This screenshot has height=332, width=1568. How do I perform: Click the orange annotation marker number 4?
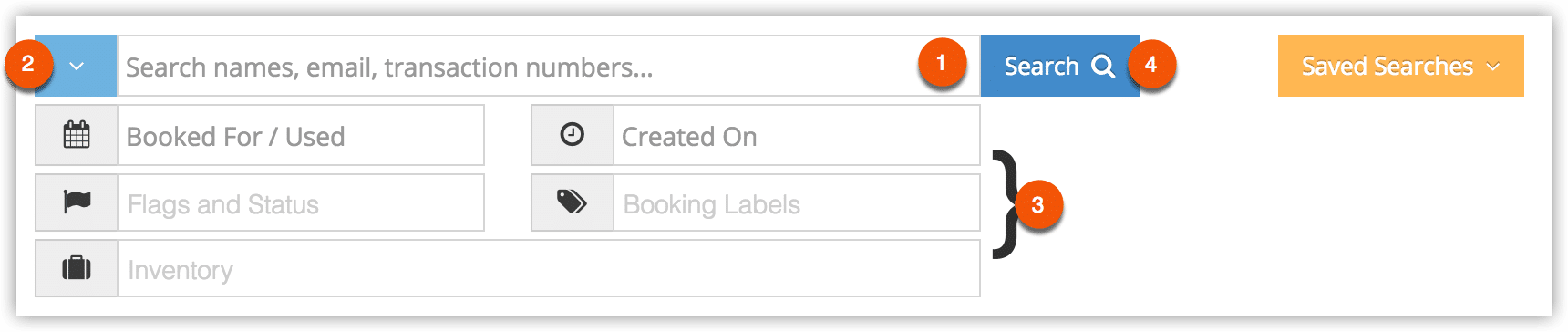[1151, 64]
